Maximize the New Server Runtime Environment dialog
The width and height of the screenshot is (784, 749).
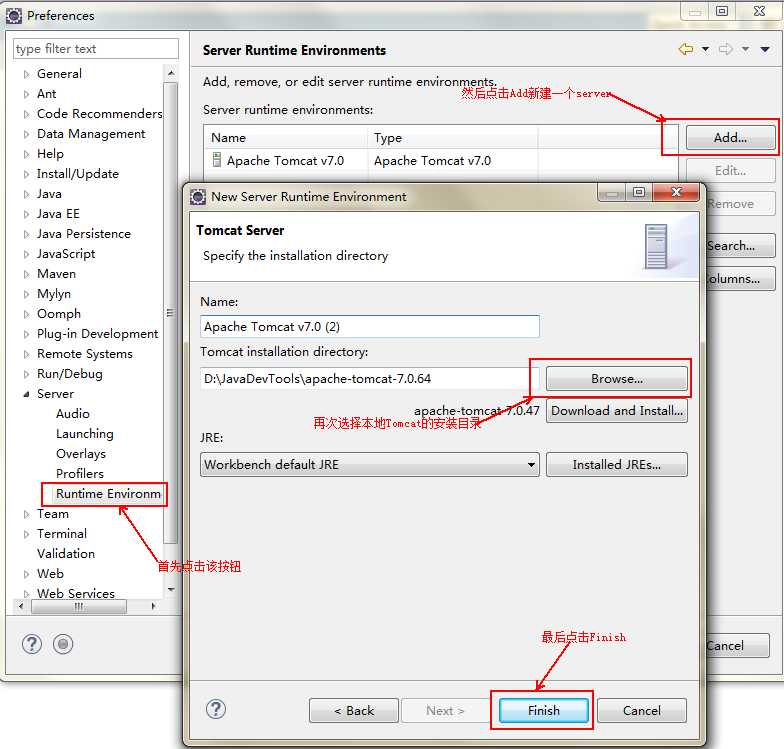click(x=638, y=192)
